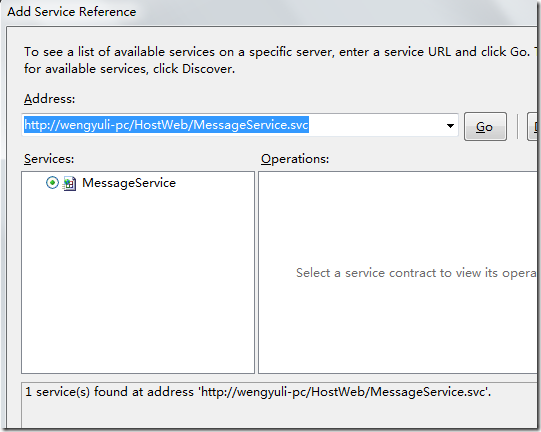The height and width of the screenshot is (432, 541).
Task: Click the Add Service Reference title bar
Action: pyautogui.click(x=269, y=12)
